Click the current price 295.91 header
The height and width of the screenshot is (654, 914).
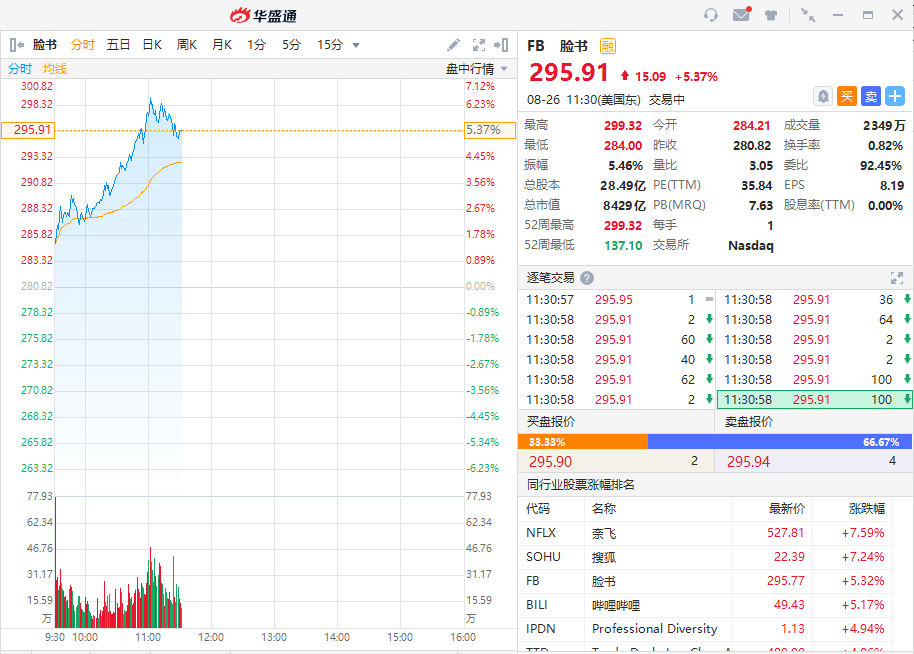tap(568, 73)
